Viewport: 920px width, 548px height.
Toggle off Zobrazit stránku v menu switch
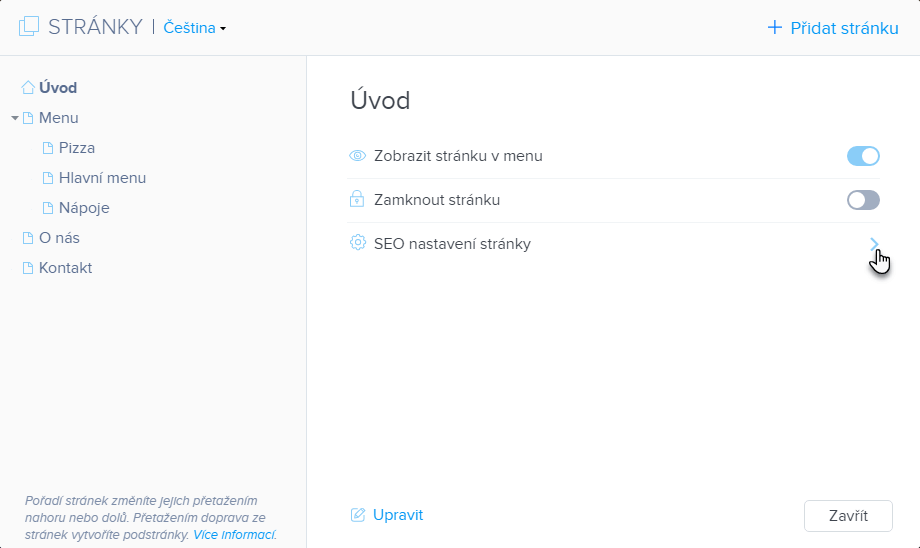tap(863, 156)
